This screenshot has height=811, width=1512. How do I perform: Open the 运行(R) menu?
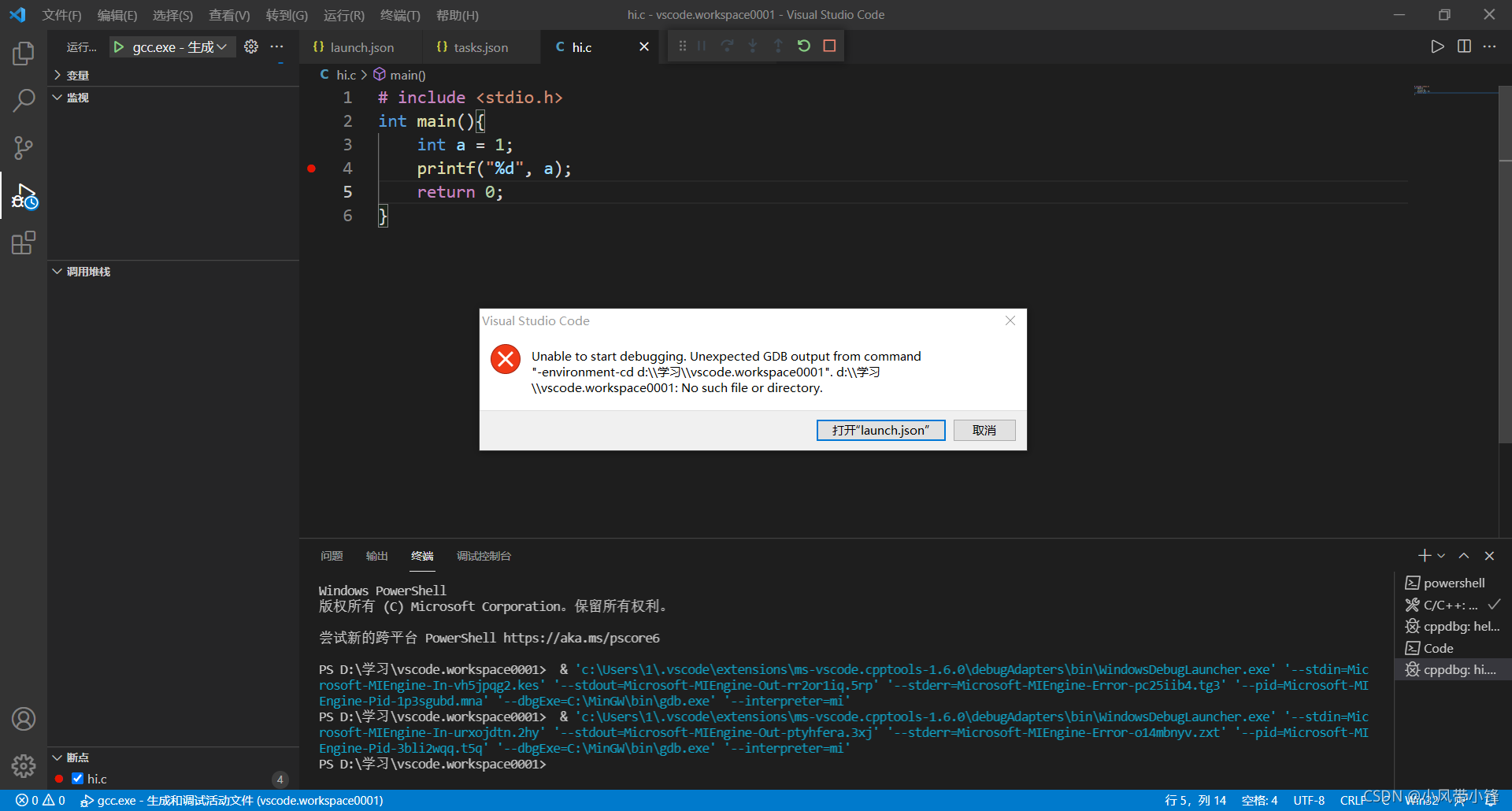coord(343,15)
